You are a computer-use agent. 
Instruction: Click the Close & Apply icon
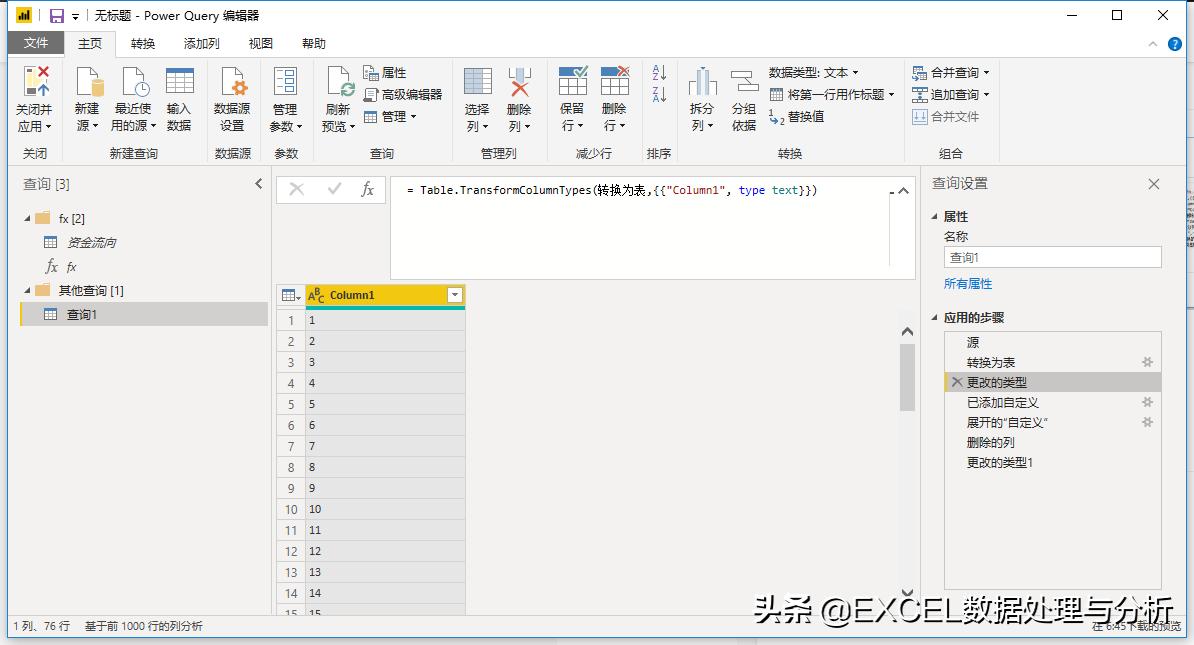click(x=37, y=81)
